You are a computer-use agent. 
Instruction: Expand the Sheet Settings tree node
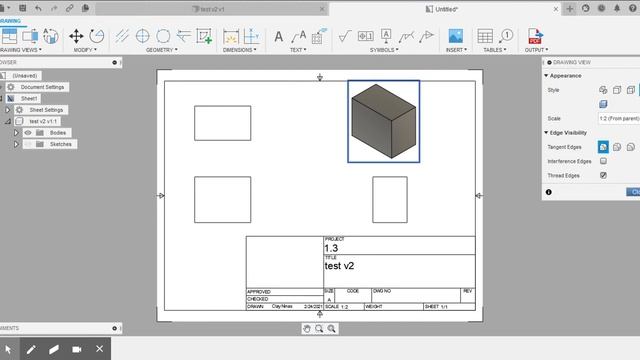7,110
